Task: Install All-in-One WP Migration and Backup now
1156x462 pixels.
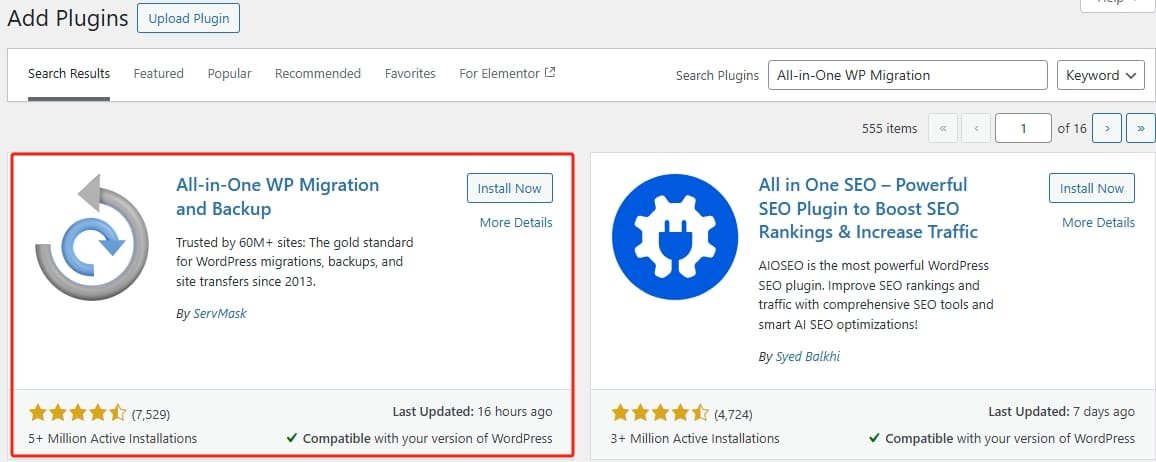Action: (509, 188)
